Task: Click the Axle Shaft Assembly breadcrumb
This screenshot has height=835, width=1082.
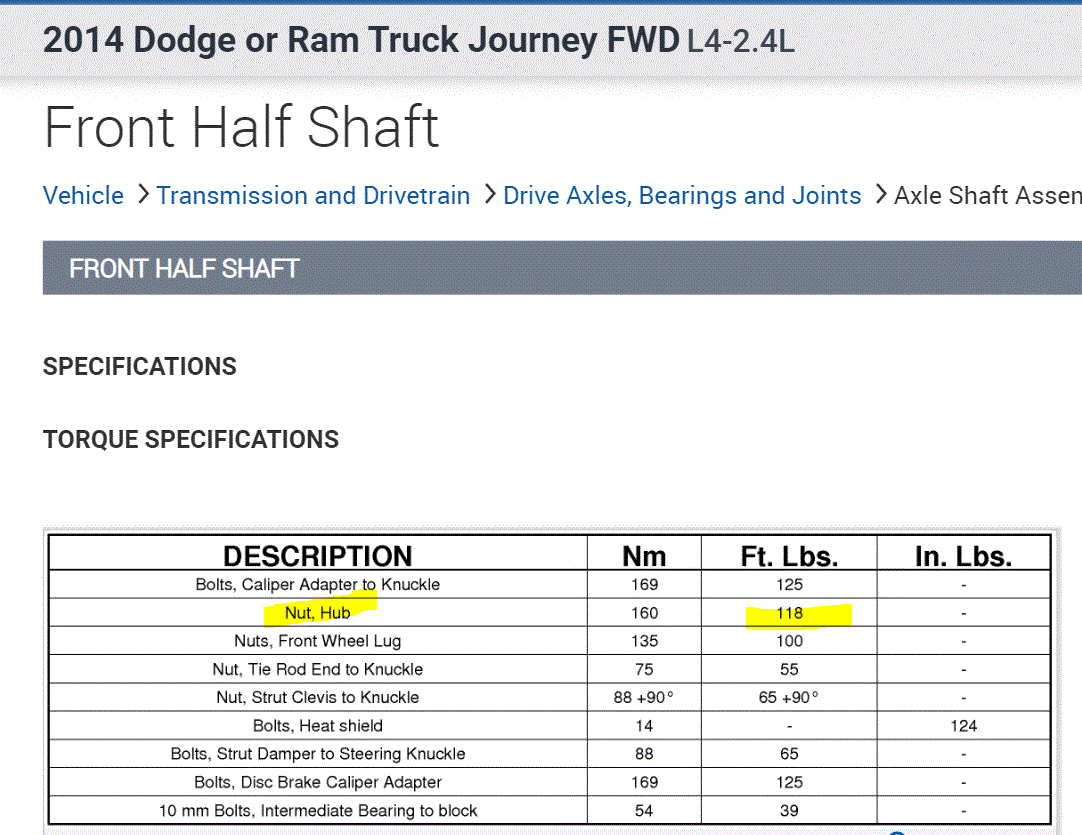Action: click(x=987, y=195)
